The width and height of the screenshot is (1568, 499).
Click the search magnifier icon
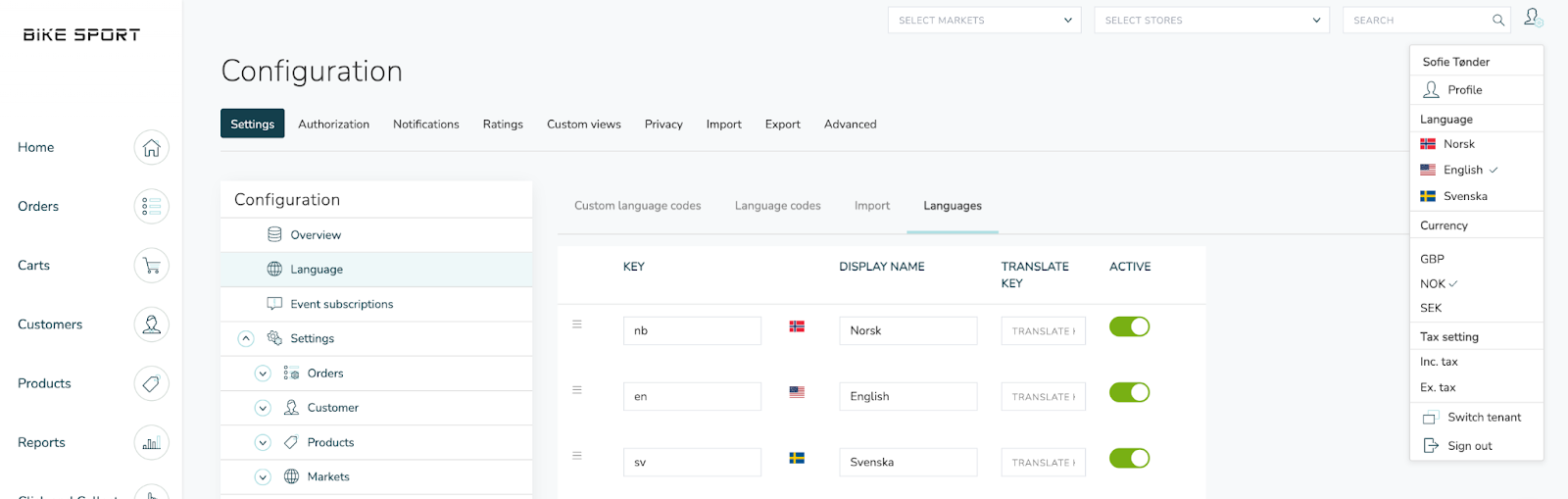[x=1498, y=20]
